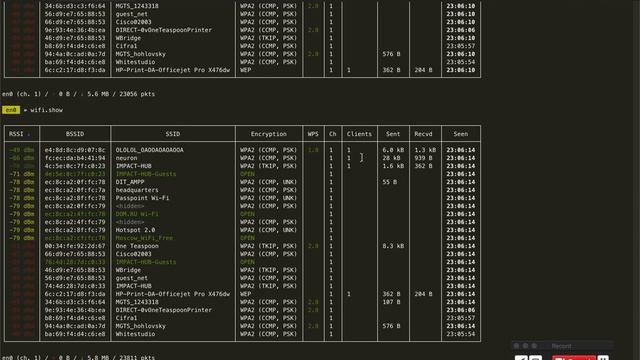Click the sort arrow beside RSSI
Viewport: 640px width, 360px height.
(29, 134)
